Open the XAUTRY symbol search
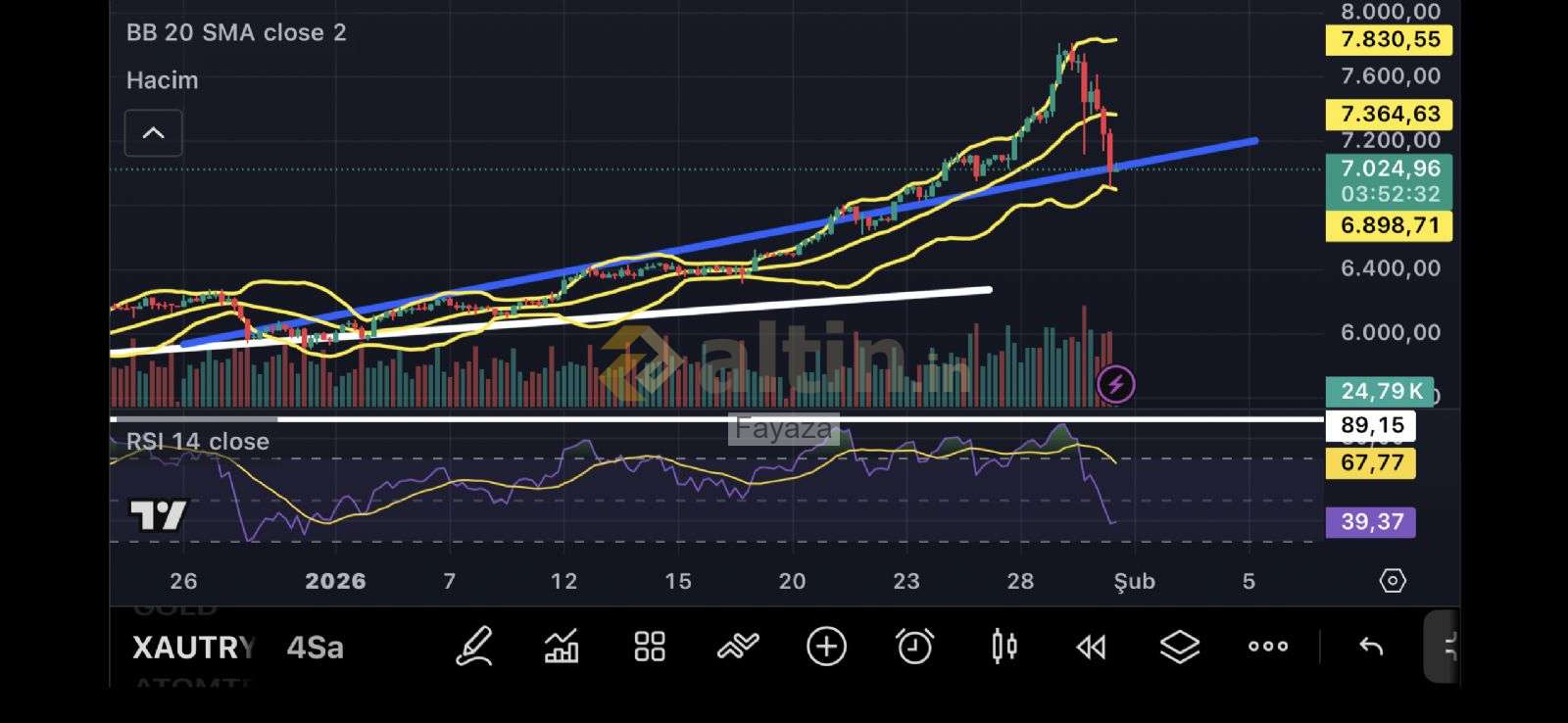 (193, 648)
